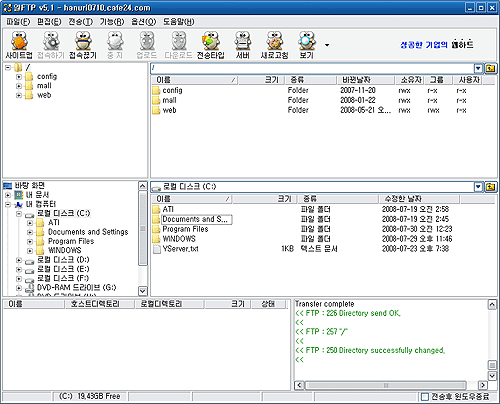Sort transfer queue by 호스트디렉토리 column

point(99,304)
